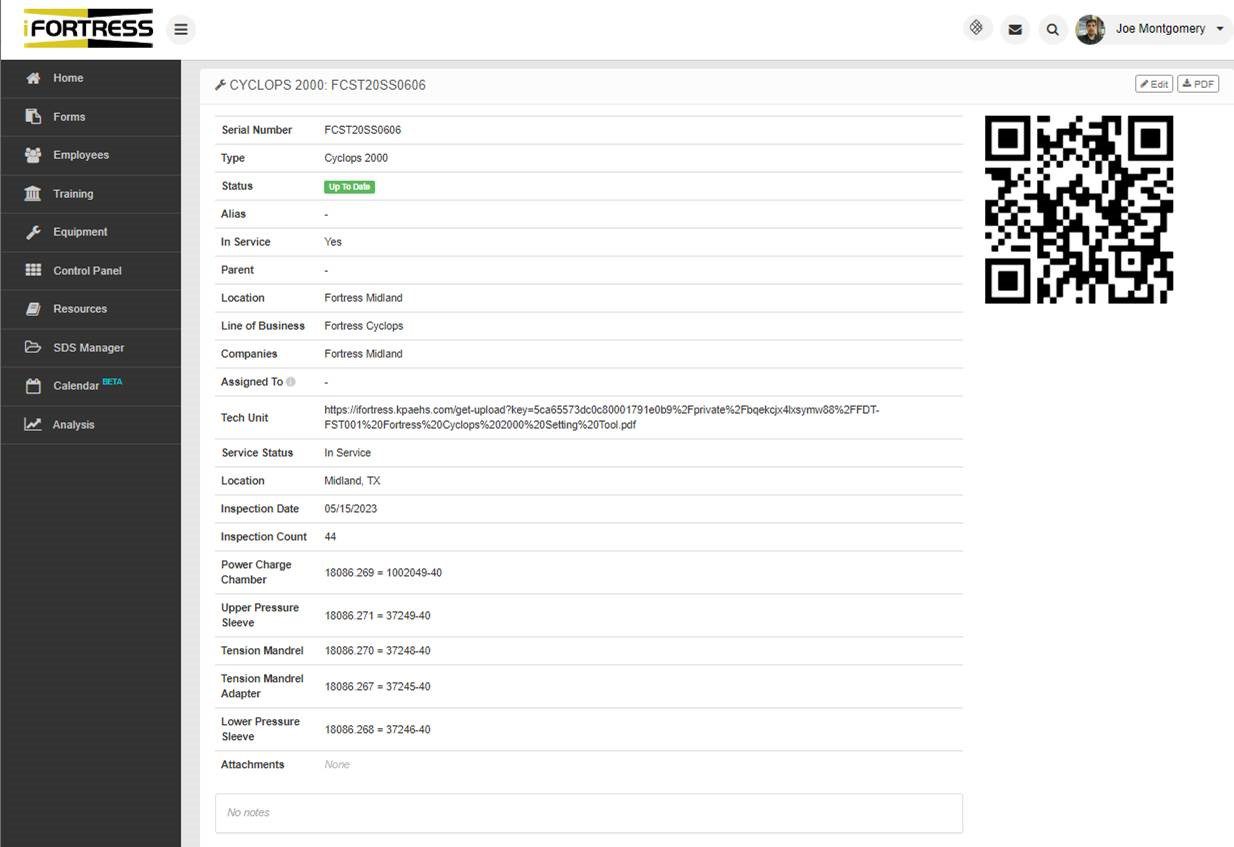Click Joe Montgomery's avatar picture
The height and width of the screenshot is (847, 1234).
(1090, 29)
